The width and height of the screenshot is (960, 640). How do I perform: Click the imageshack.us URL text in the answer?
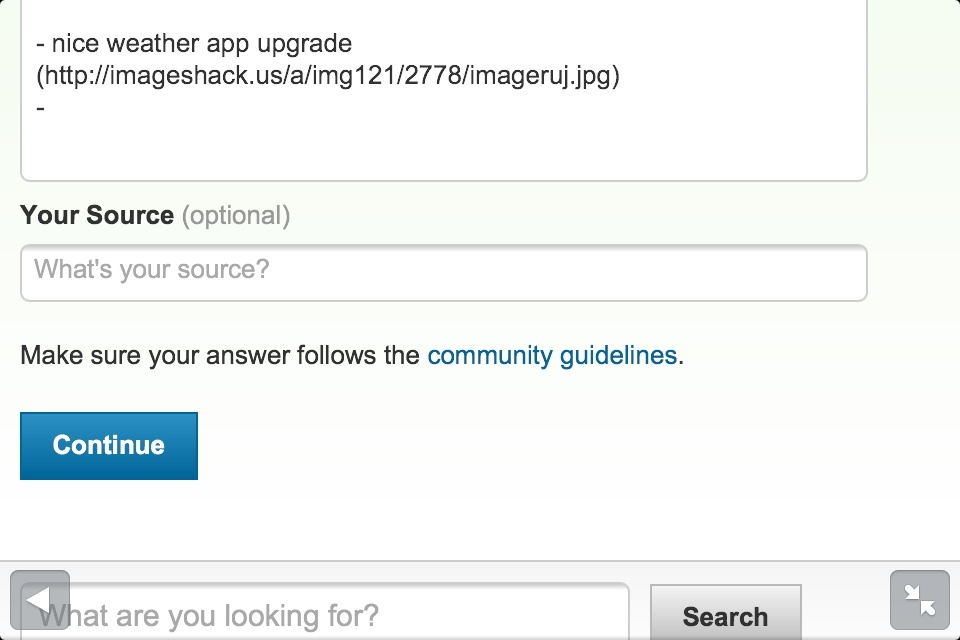click(x=328, y=76)
